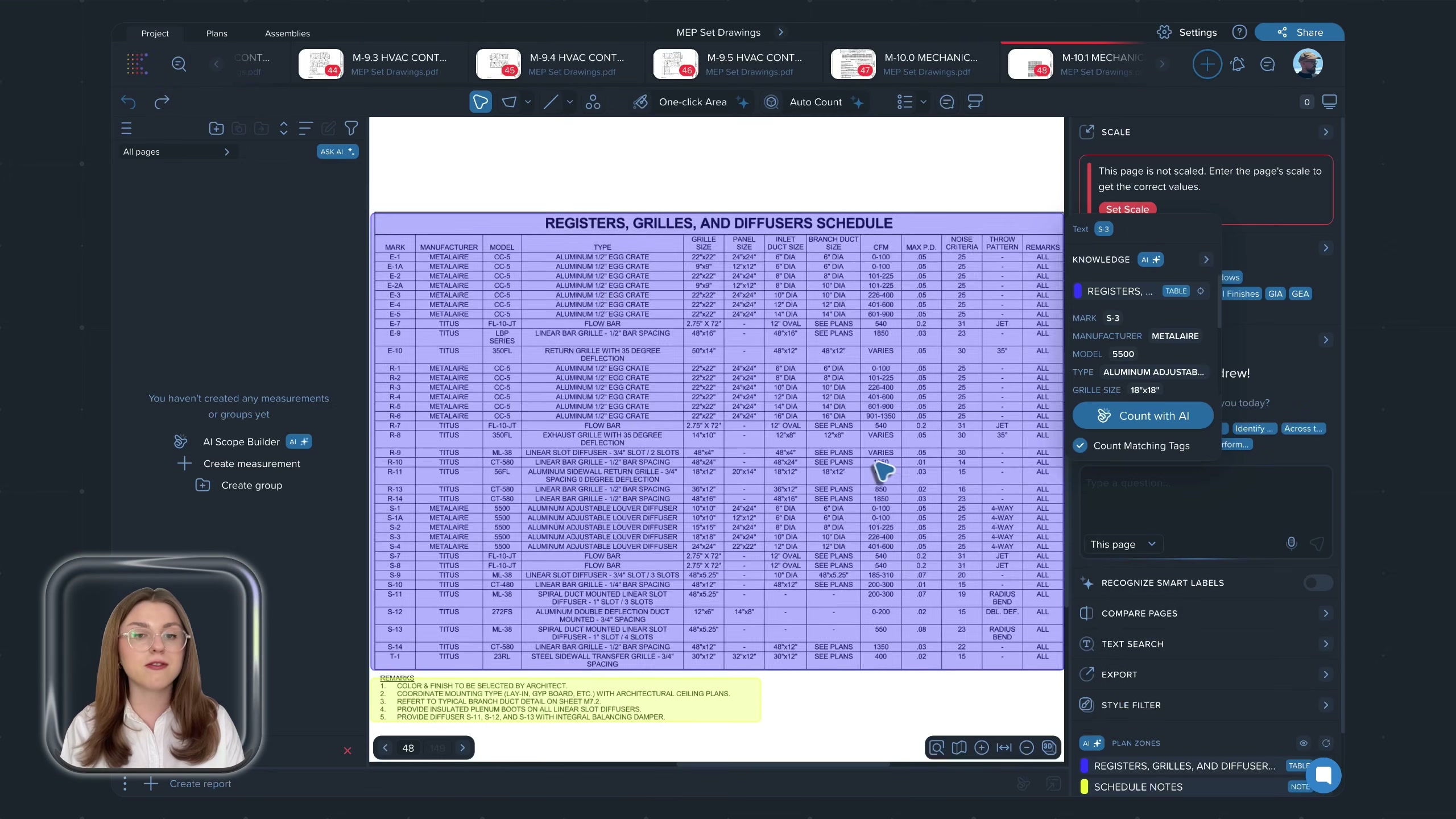1456x819 pixels.
Task: Expand Style Filter section
Action: click(x=1326, y=705)
